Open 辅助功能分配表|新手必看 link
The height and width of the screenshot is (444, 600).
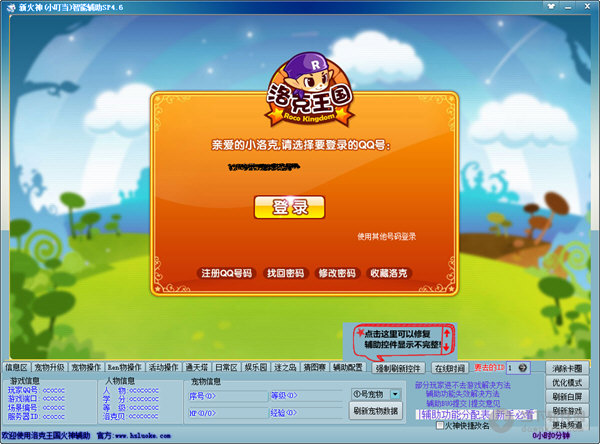tap(477, 415)
